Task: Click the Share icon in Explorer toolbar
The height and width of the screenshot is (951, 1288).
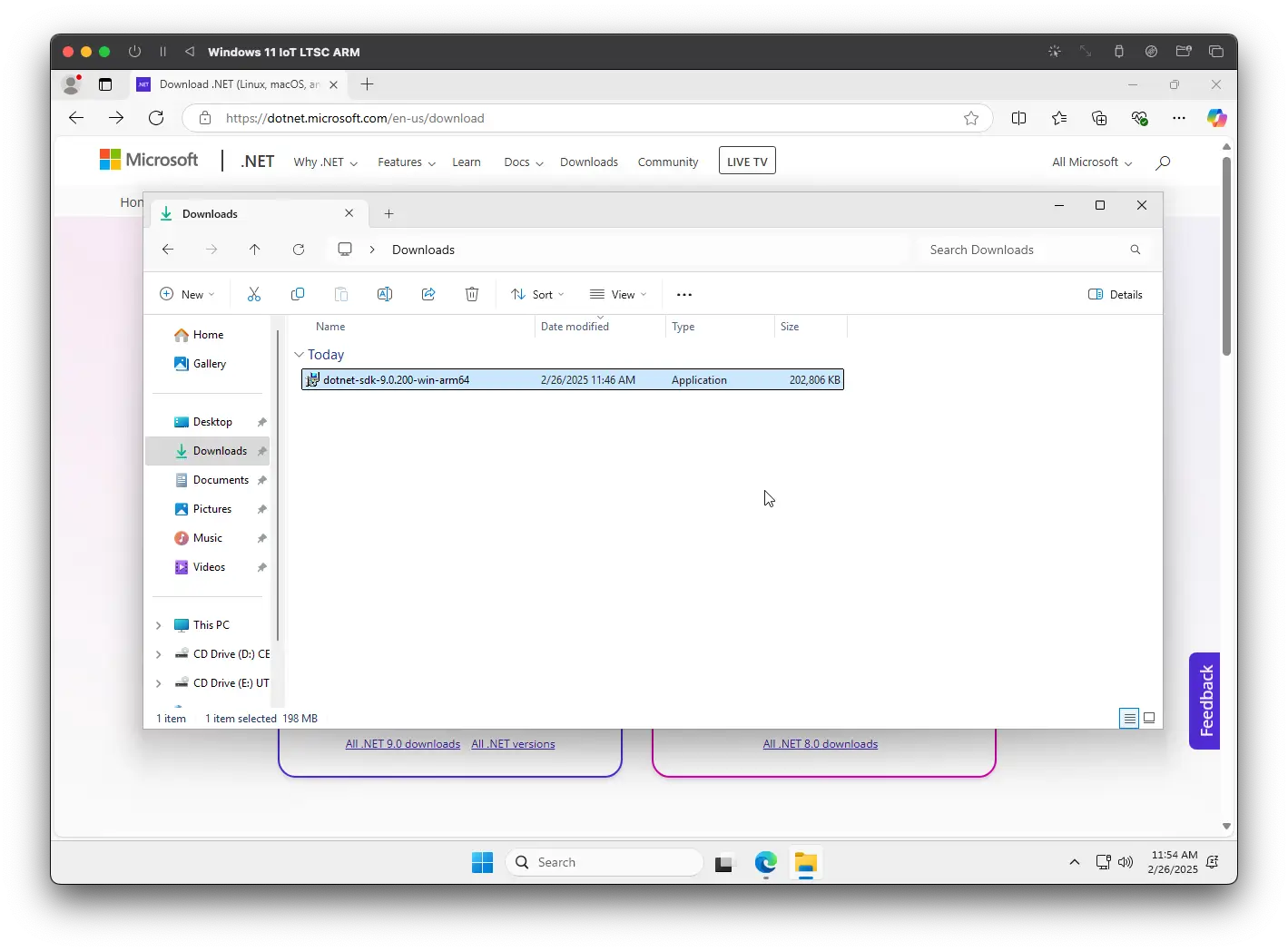Action: 428,294
